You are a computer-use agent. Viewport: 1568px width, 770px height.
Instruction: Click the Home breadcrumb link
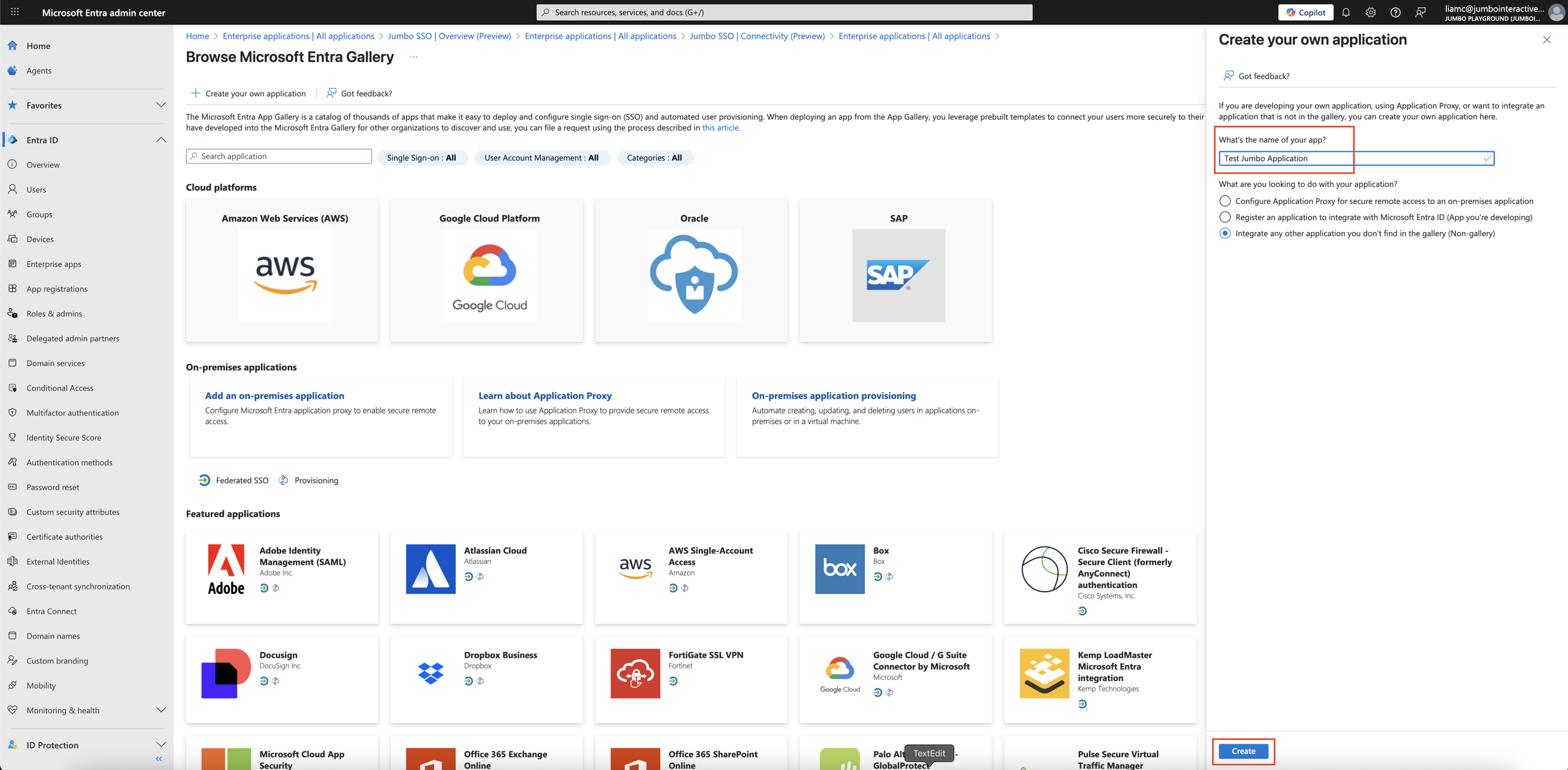[x=197, y=36]
